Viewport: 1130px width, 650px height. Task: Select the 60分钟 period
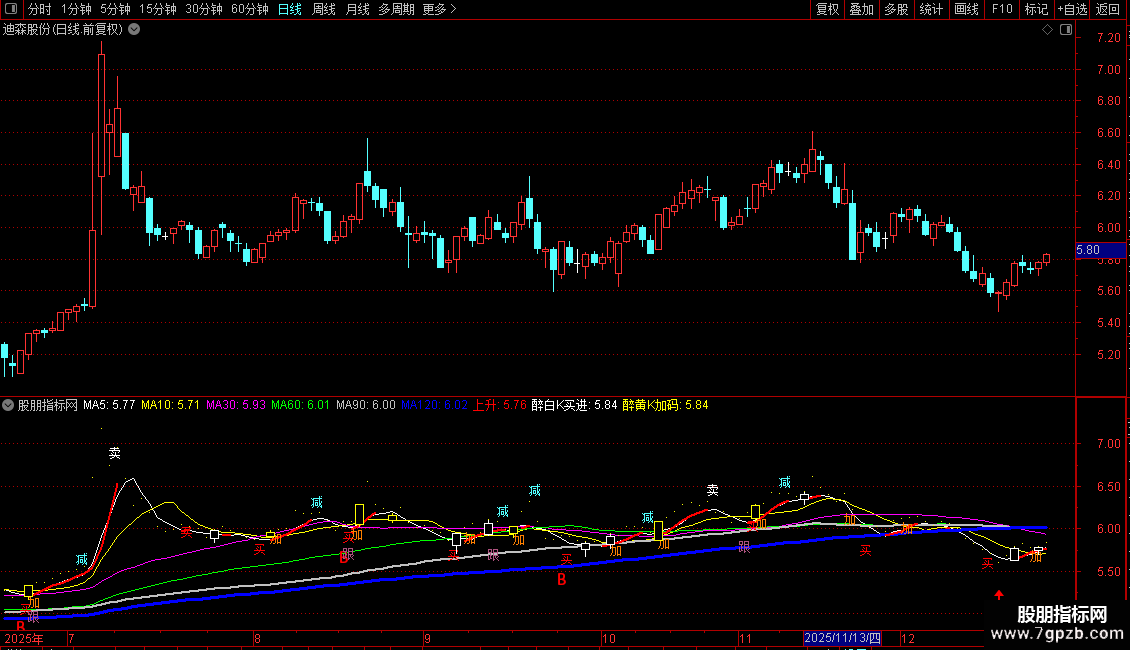coord(250,9)
